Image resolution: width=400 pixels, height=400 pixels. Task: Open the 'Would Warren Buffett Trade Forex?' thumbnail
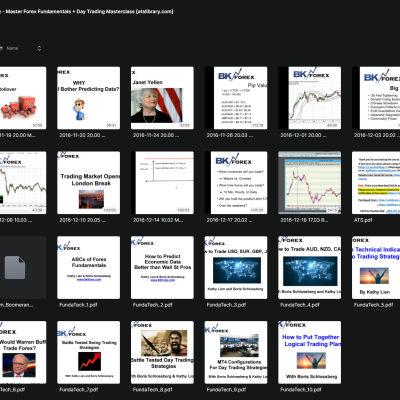[x=23, y=352]
